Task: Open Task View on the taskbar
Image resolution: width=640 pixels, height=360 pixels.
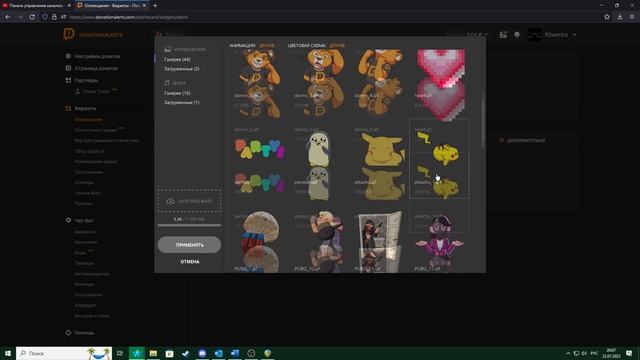Action: click(120, 353)
